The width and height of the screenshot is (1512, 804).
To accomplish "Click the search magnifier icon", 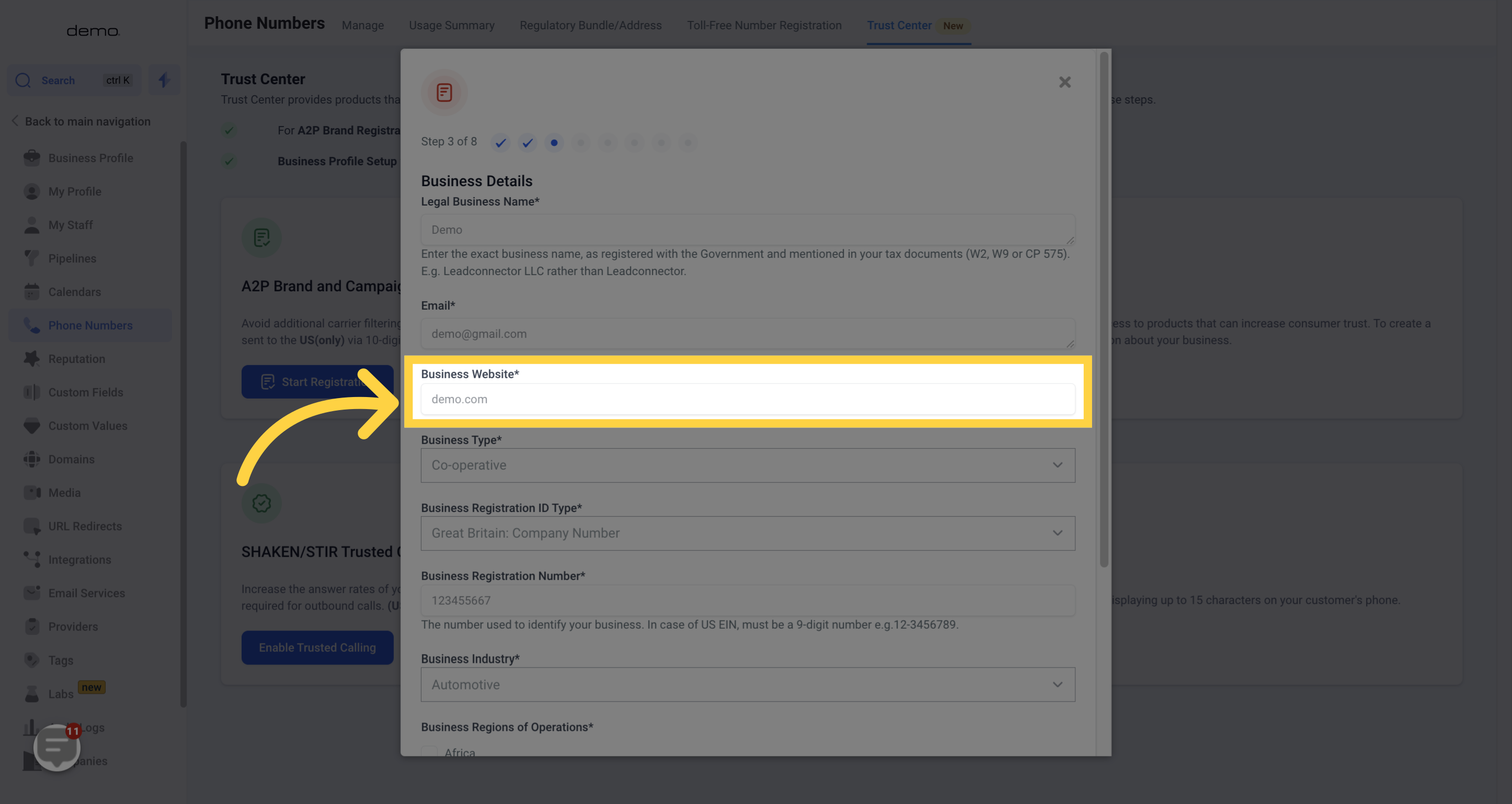I will click(23, 81).
